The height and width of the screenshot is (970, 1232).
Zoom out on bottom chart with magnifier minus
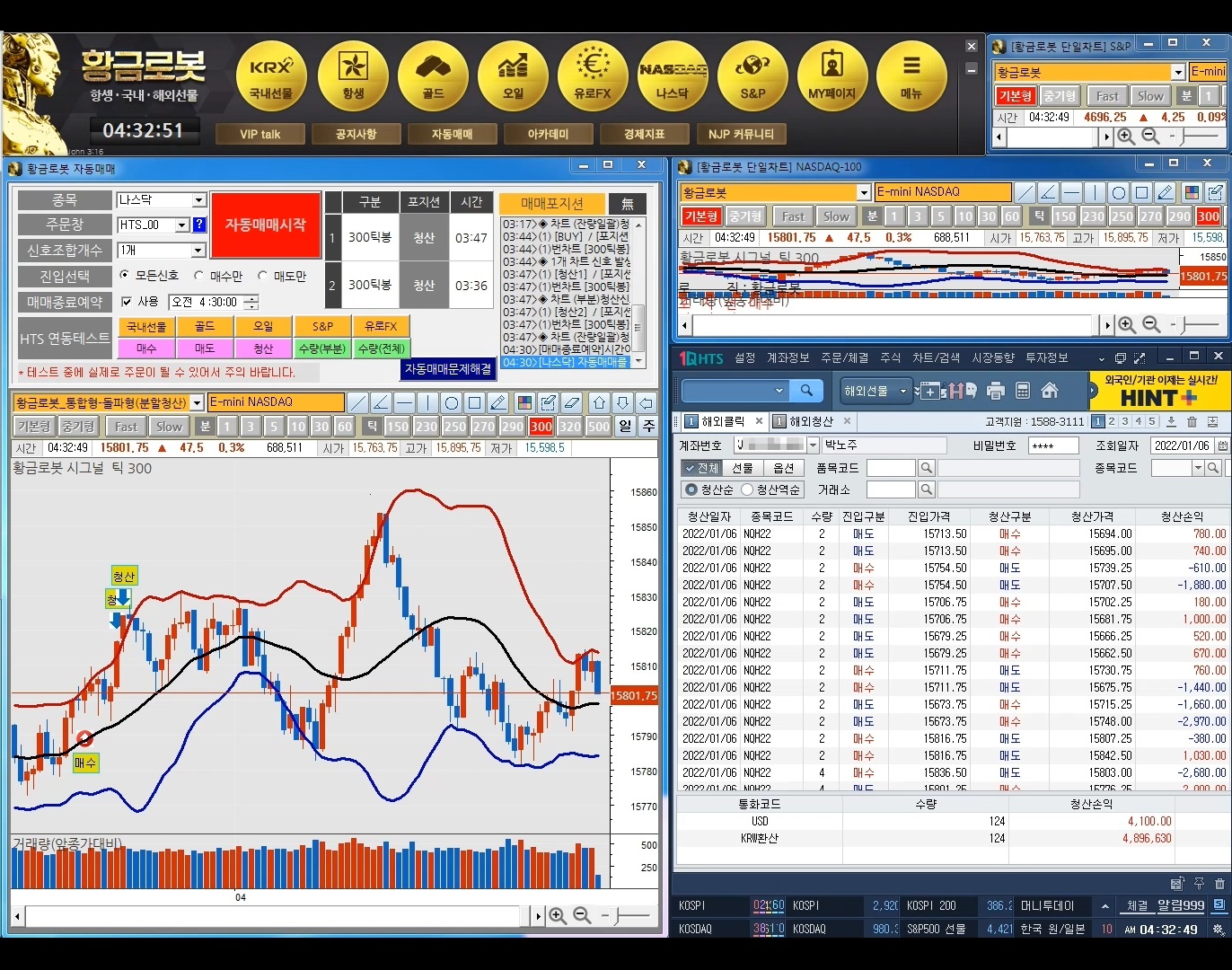[582, 915]
